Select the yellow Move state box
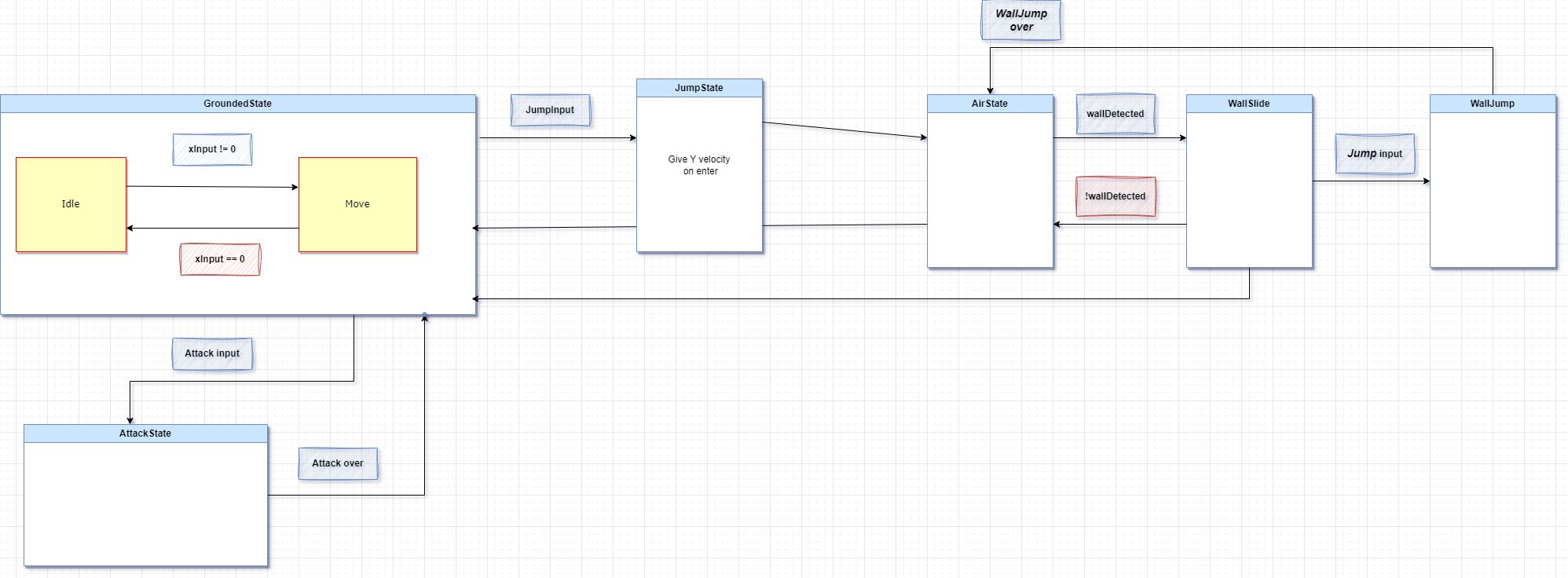The image size is (1568, 578). point(357,204)
